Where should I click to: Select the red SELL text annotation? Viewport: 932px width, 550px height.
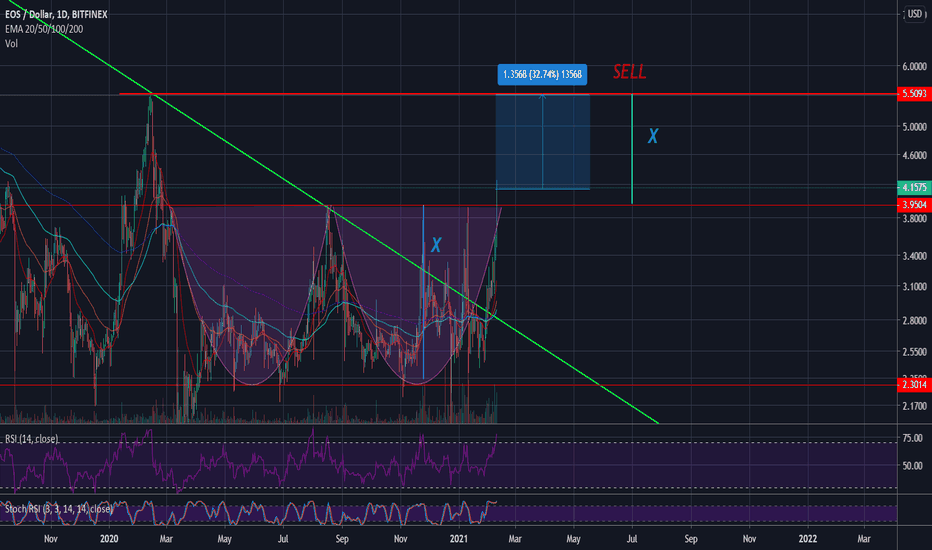(x=629, y=72)
